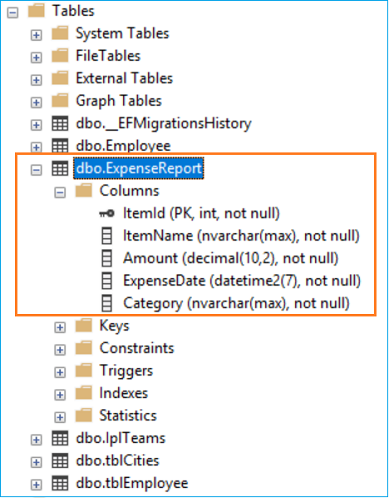Click the Columns folder icon
The width and height of the screenshot is (389, 498).
tap(84, 190)
